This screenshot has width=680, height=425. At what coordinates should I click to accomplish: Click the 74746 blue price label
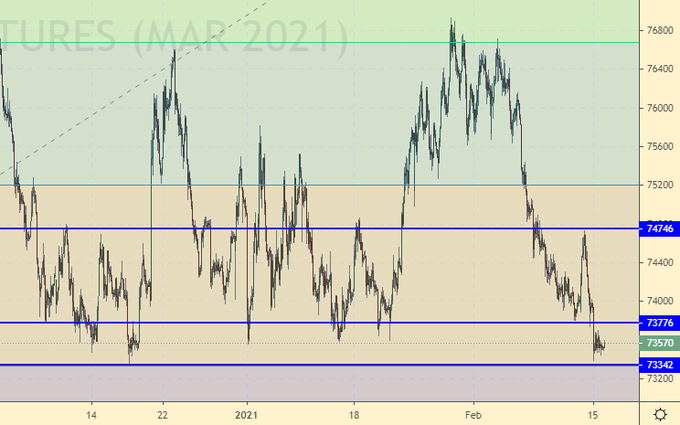660,229
